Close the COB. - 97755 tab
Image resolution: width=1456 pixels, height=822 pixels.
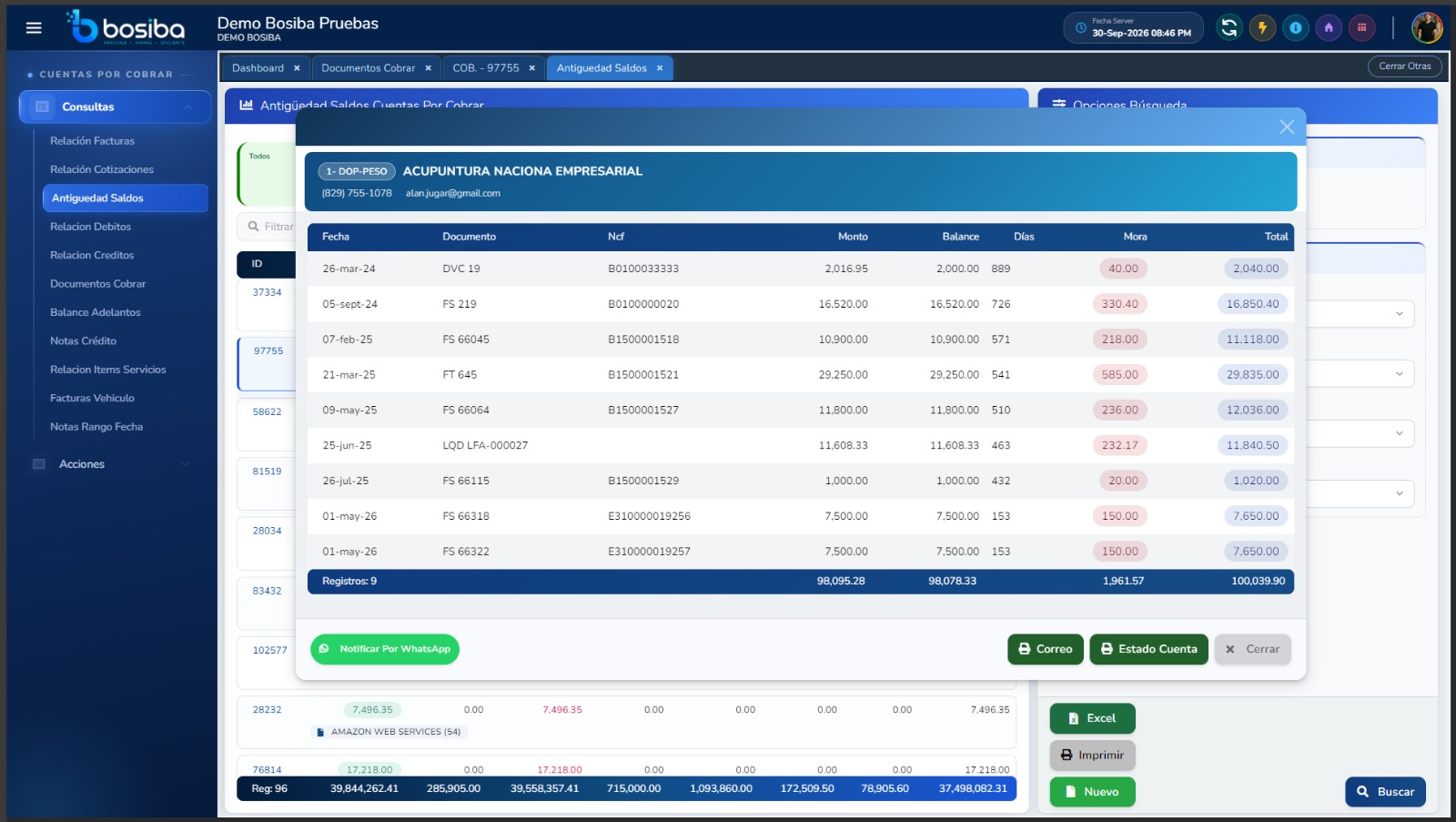[x=532, y=68]
